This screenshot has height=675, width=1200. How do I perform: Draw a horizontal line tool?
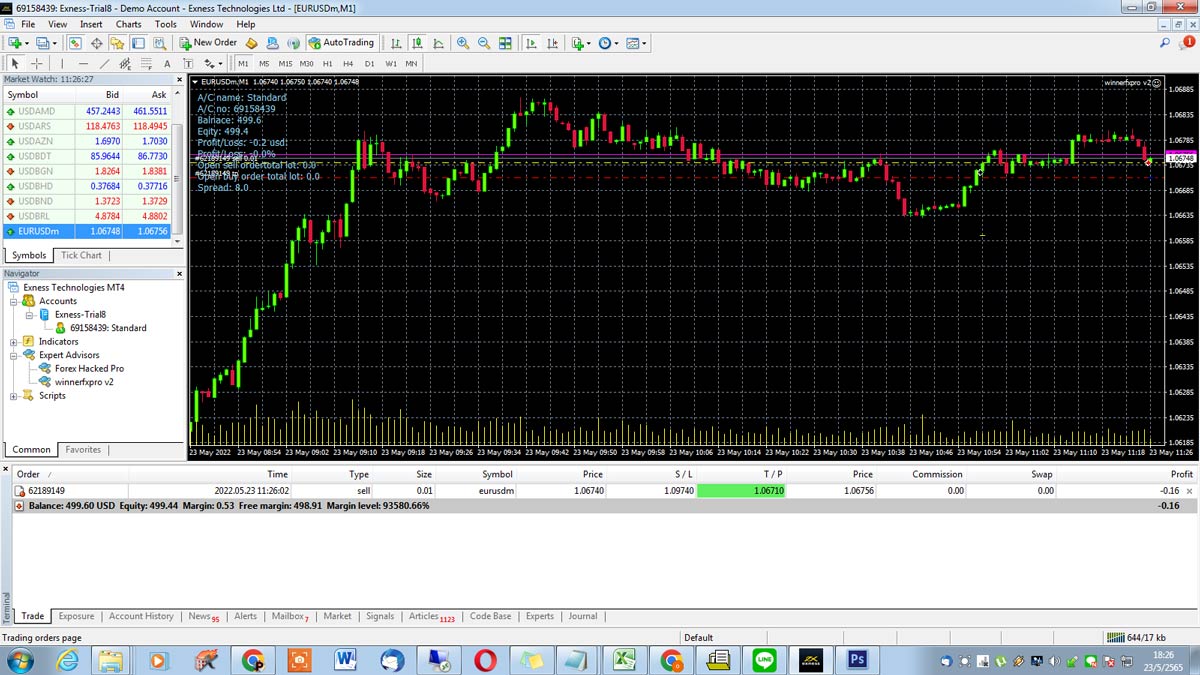click(83, 63)
